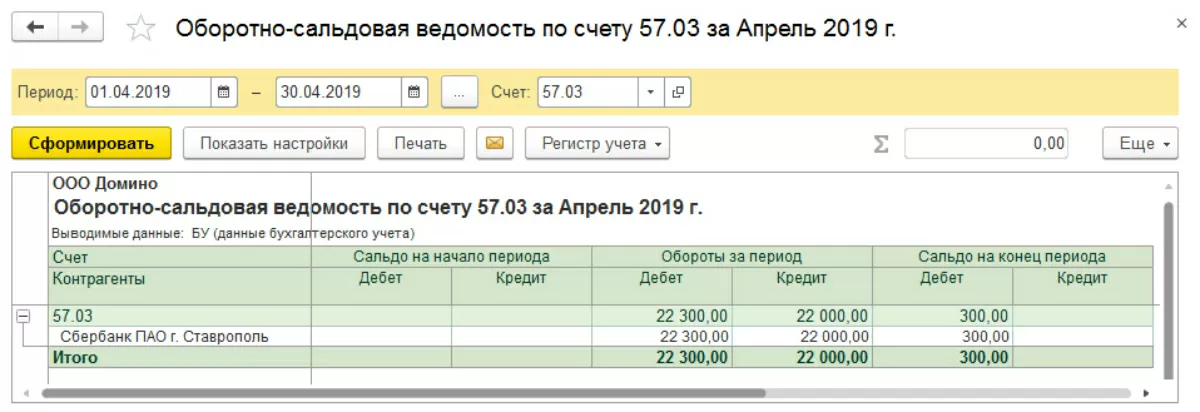Collapse the 57.03 account group
The height and width of the screenshot is (412, 1200).
(24, 316)
